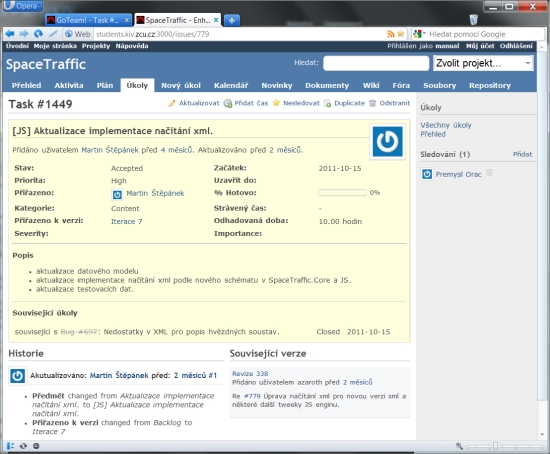Screen dimensions: 550x454
Task: Open the Fóra tab
Action: [401, 85]
